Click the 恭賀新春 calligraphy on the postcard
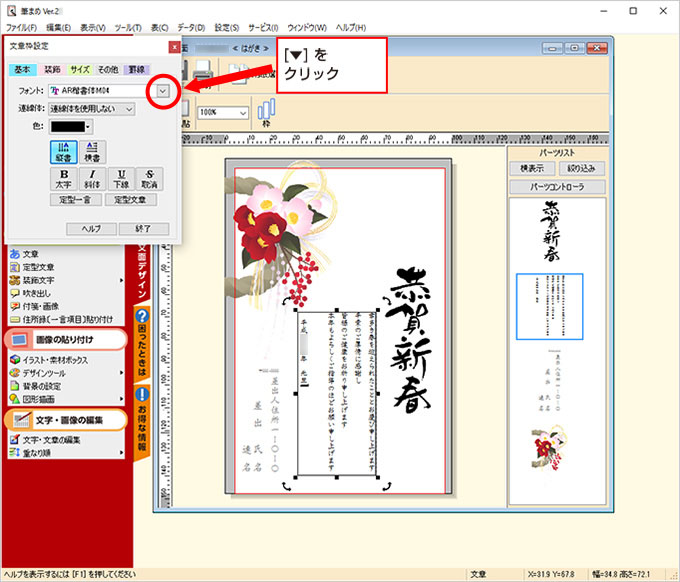This screenshot has height=582, width=680. point(410,340)
